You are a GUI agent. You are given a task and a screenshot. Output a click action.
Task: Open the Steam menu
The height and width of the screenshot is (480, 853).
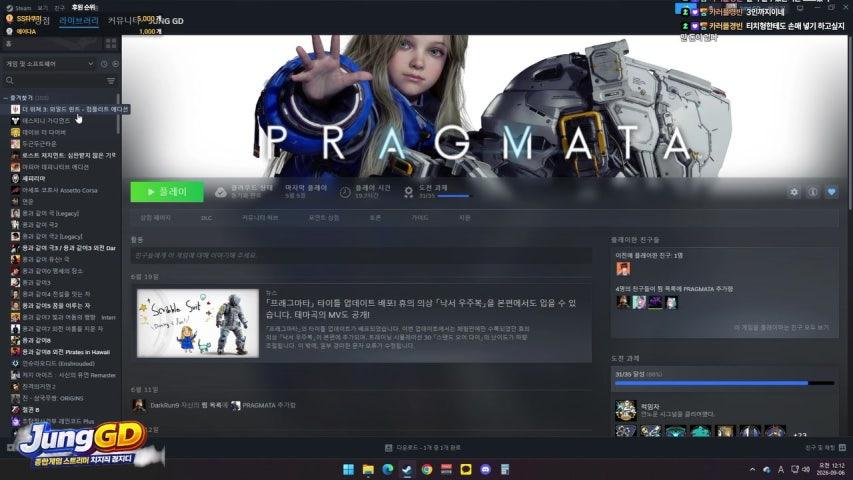pyautogui.click(x=18, y=8)
